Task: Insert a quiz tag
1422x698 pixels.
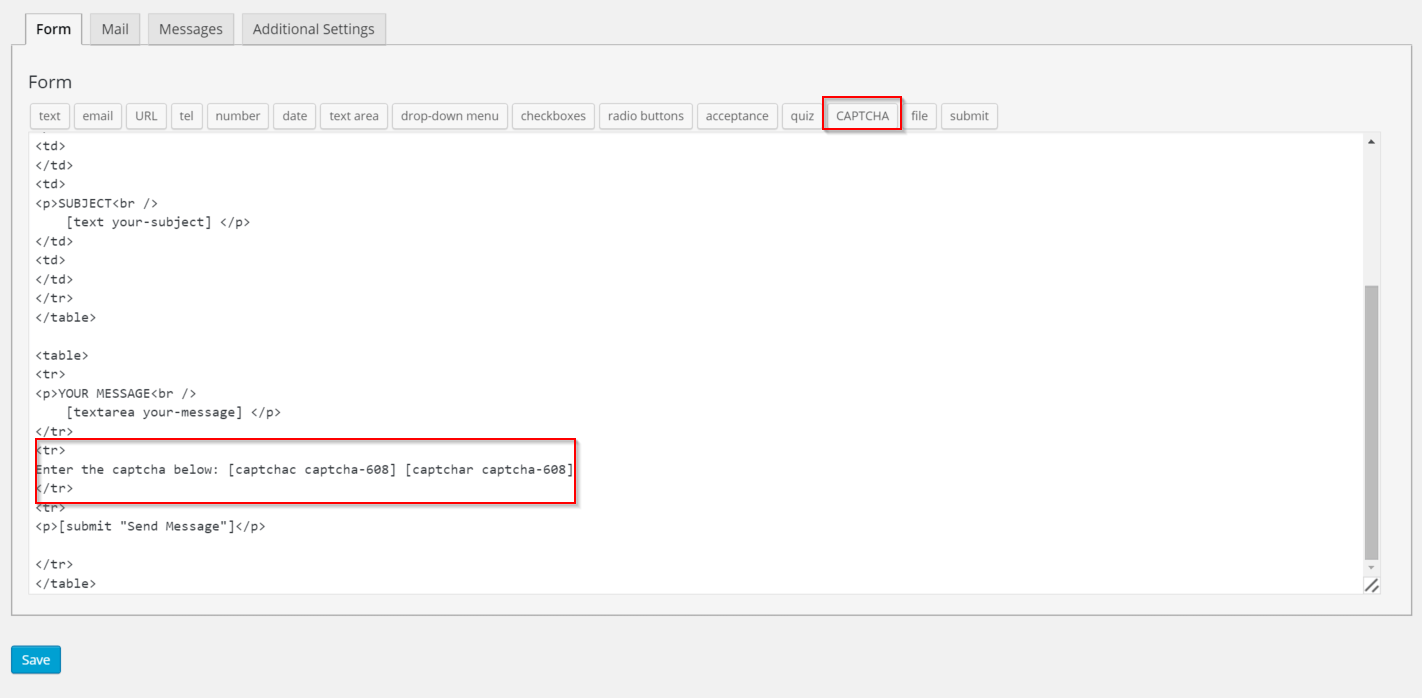Action: (801, 115)
